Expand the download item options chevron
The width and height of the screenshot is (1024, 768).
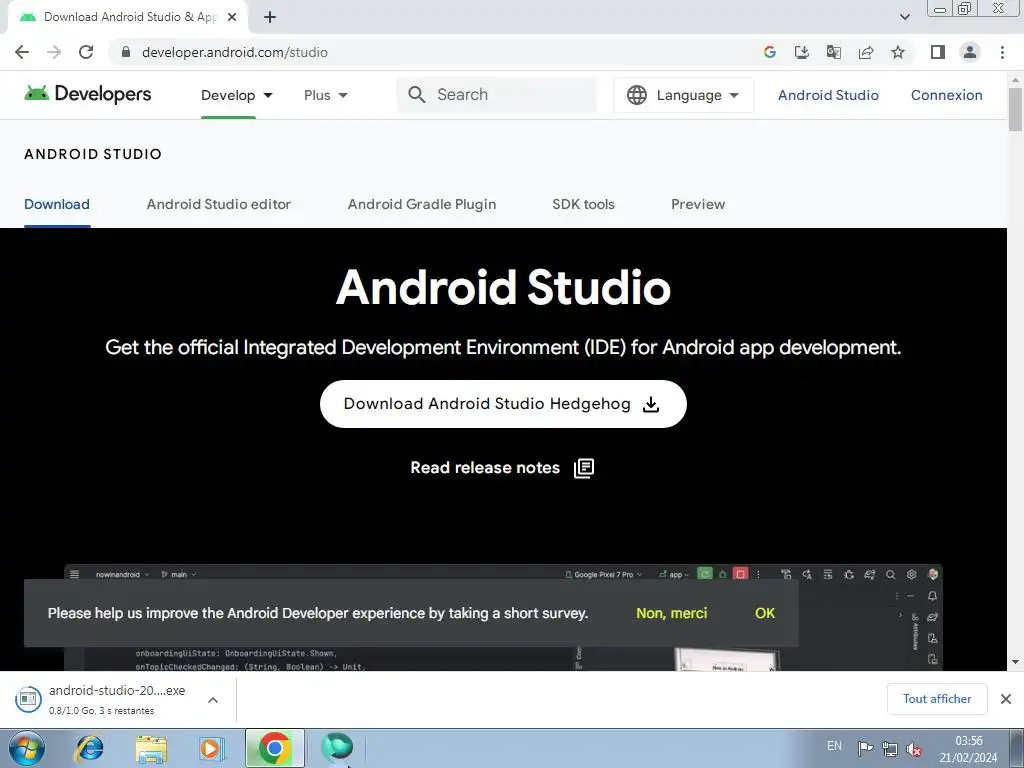coord(213,700)
